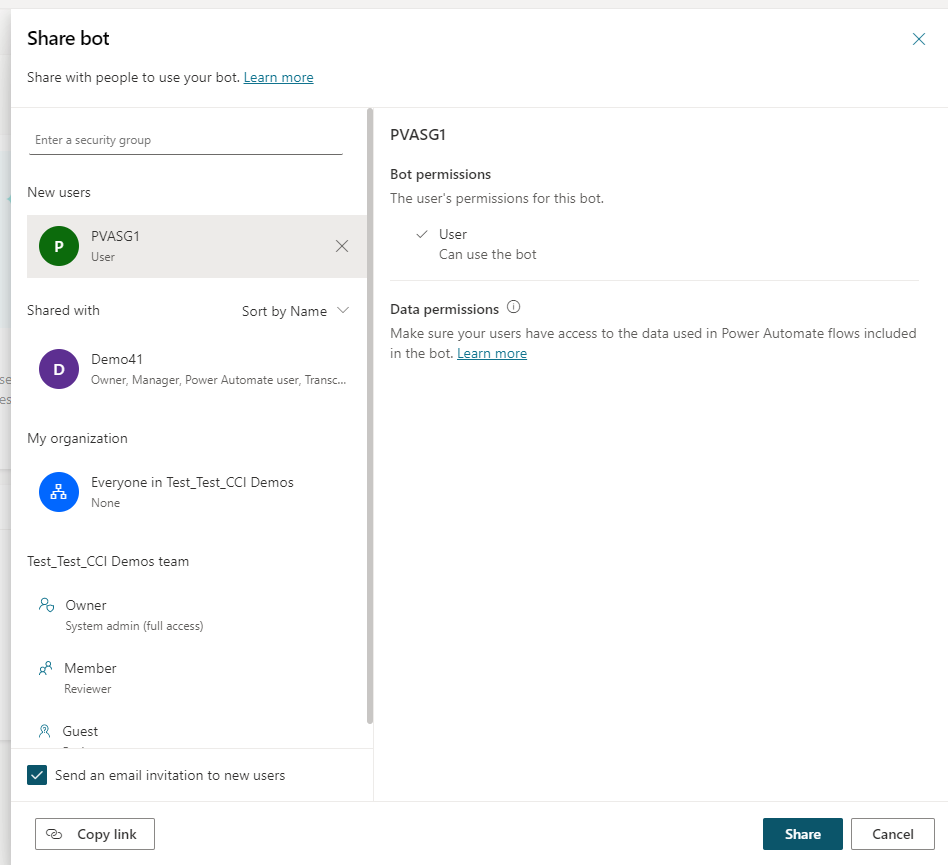Open the Learn more link under Share bot
Viewport: 948px width, 865px height.
point(278,77)
